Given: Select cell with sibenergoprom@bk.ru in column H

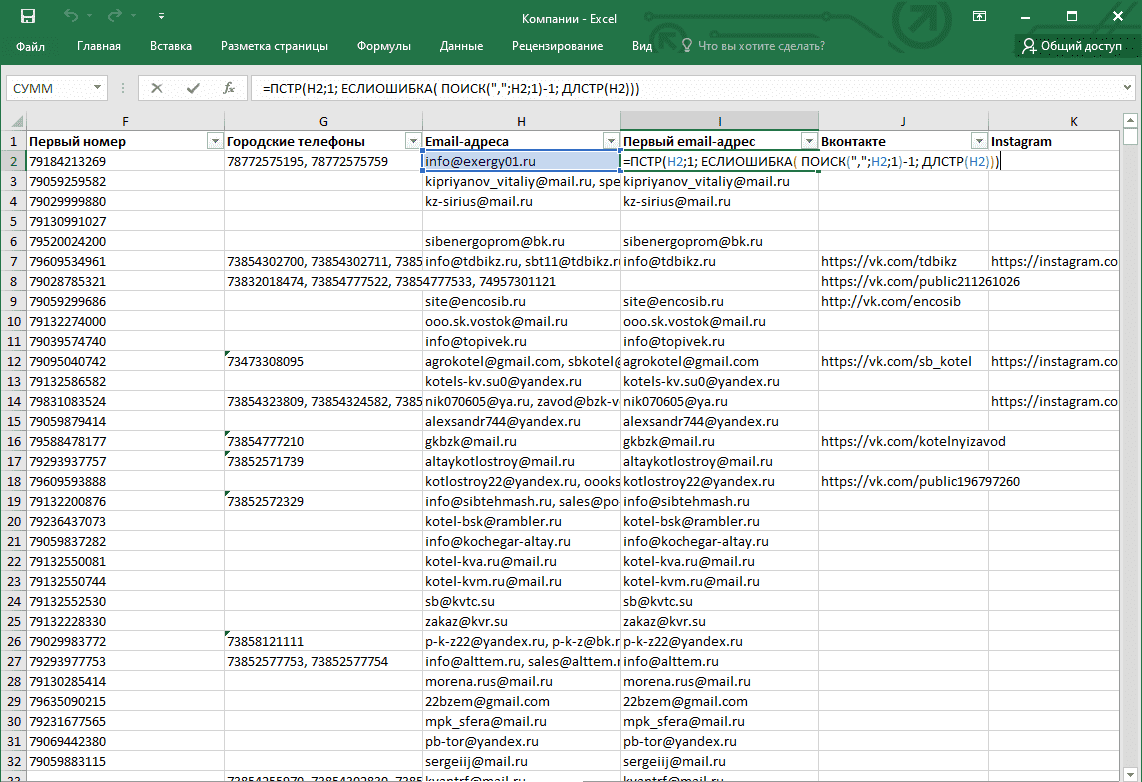Looking at the screenshot, I should [x=521, y=242].
